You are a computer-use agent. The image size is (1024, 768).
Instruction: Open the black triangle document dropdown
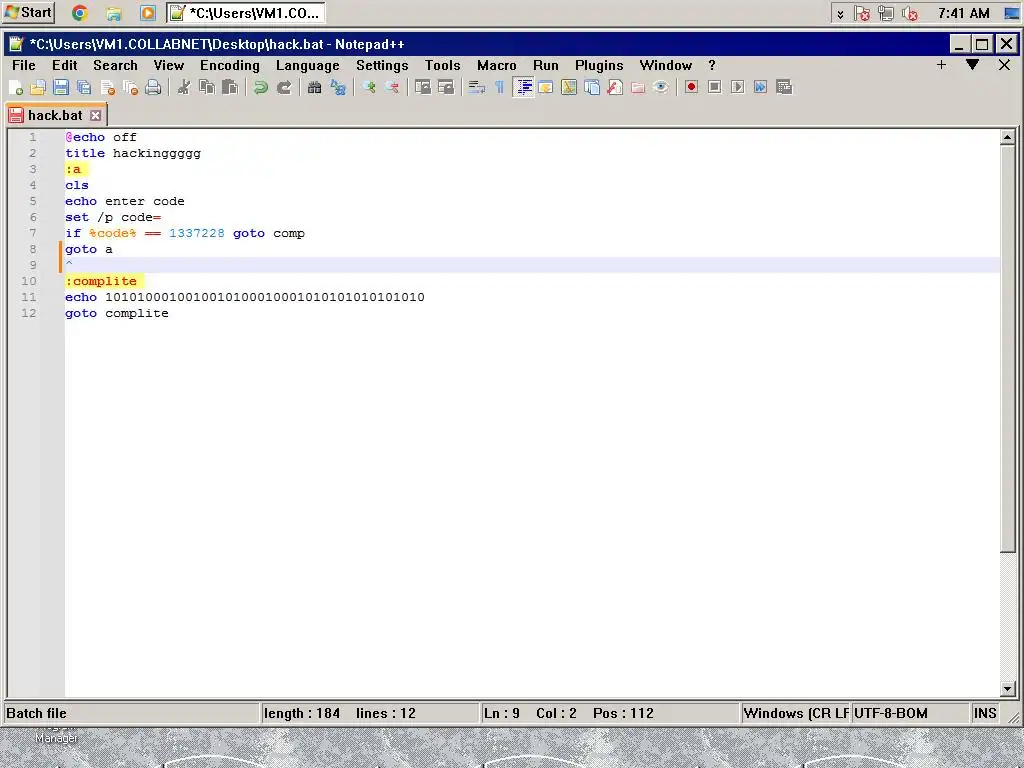[972, 65]
